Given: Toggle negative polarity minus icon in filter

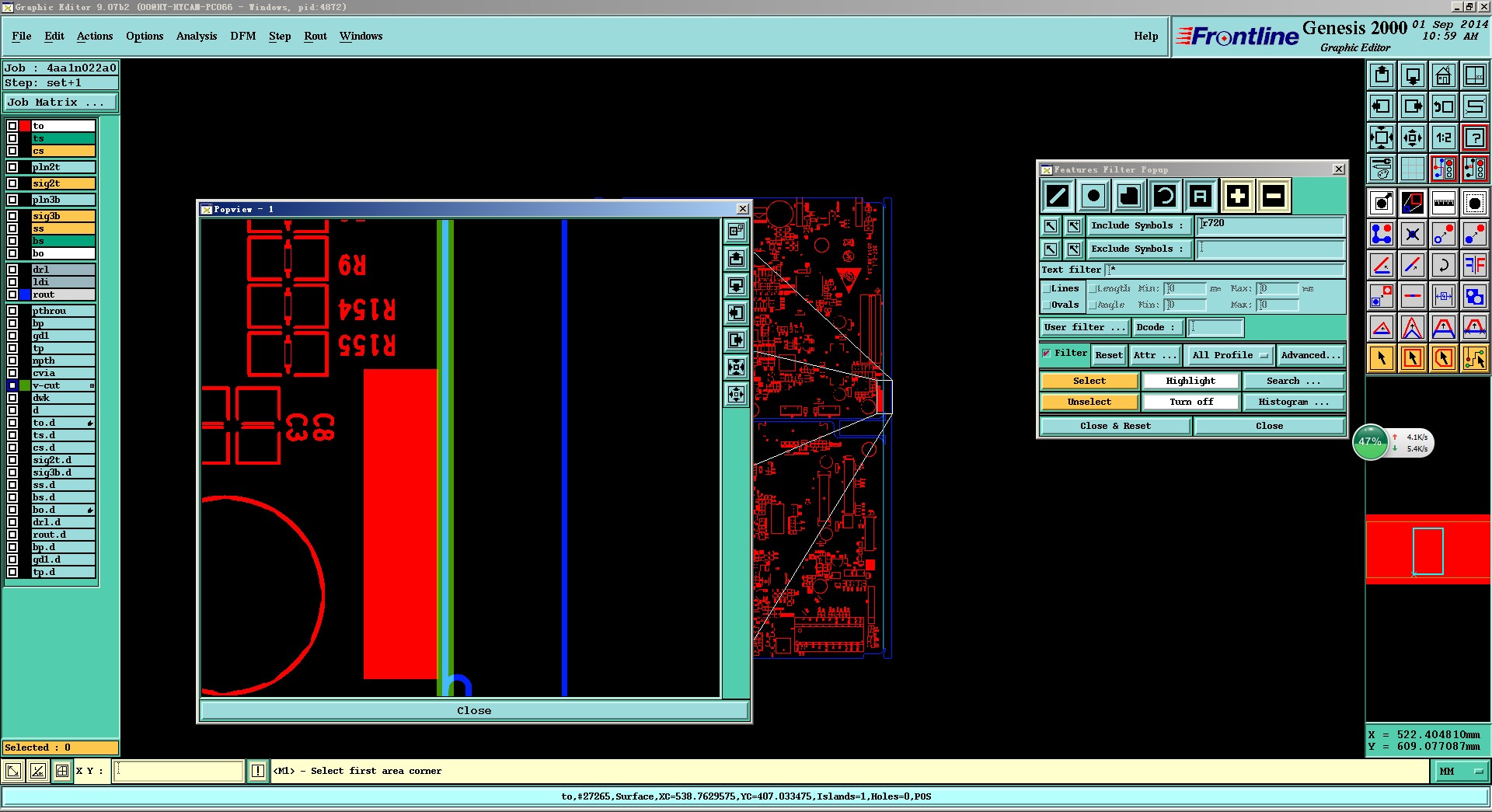Looking at the screenshot, I should [x=1273, y=197].
